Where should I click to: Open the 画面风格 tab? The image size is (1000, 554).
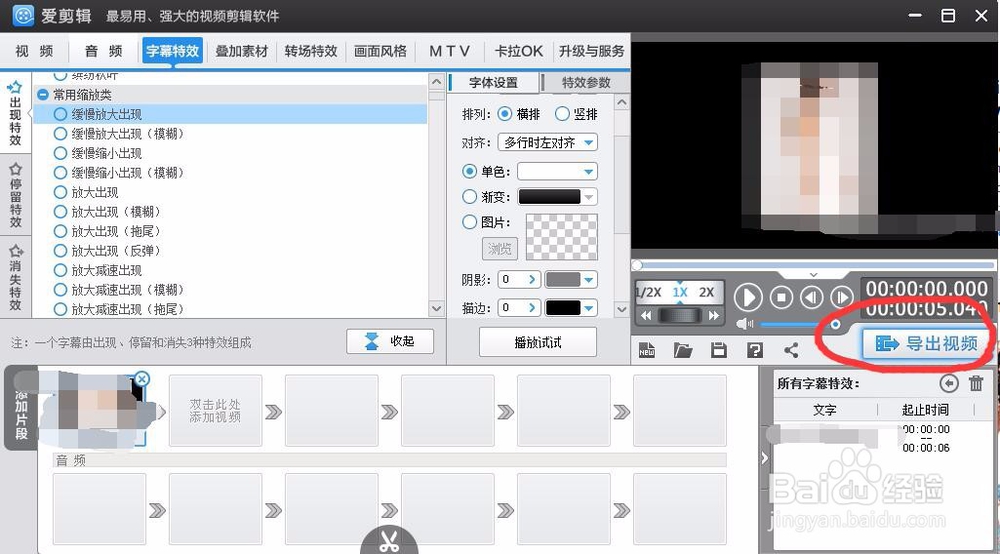[380, 51]
